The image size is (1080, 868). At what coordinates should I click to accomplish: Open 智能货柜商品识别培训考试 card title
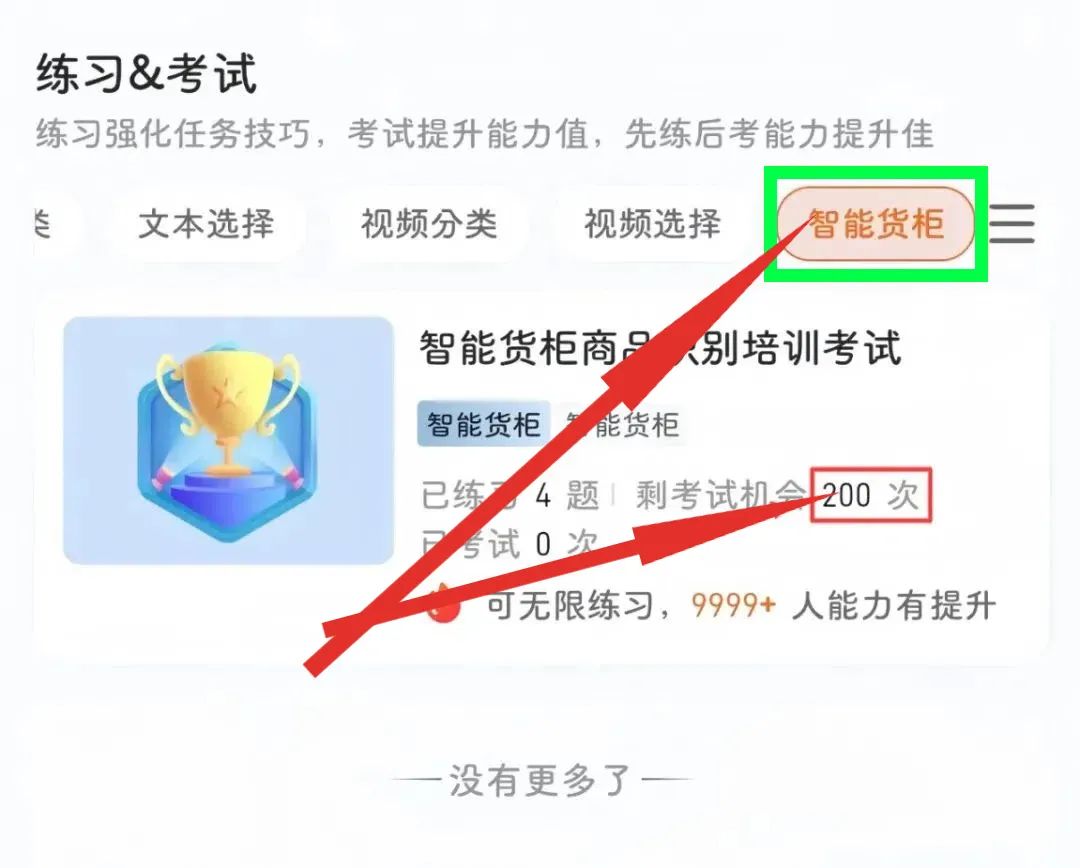(661, 348)
